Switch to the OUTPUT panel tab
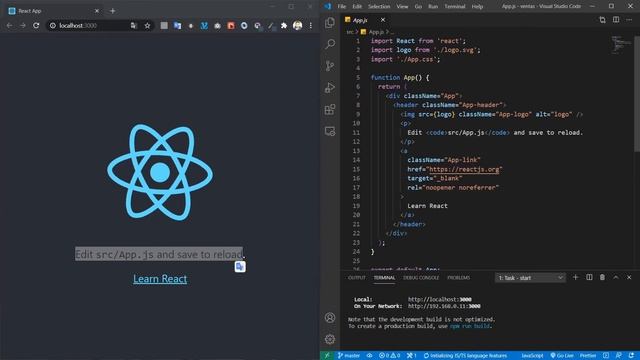This screenshot has height=360, width=640. tap(356, 278)
